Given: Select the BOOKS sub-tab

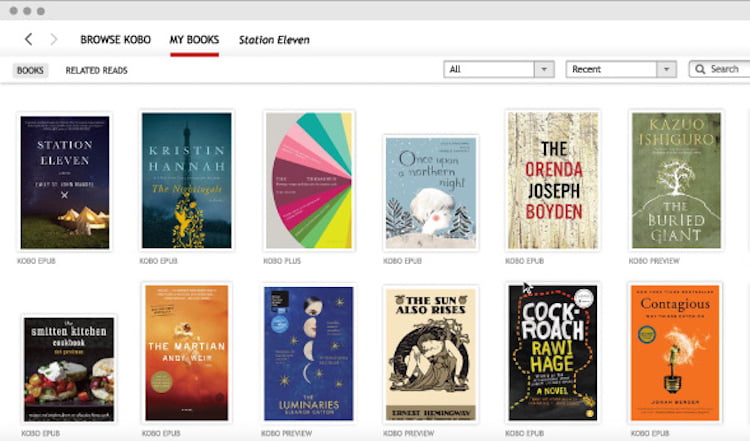Looking at the screenshot, I should coord(30,70).
